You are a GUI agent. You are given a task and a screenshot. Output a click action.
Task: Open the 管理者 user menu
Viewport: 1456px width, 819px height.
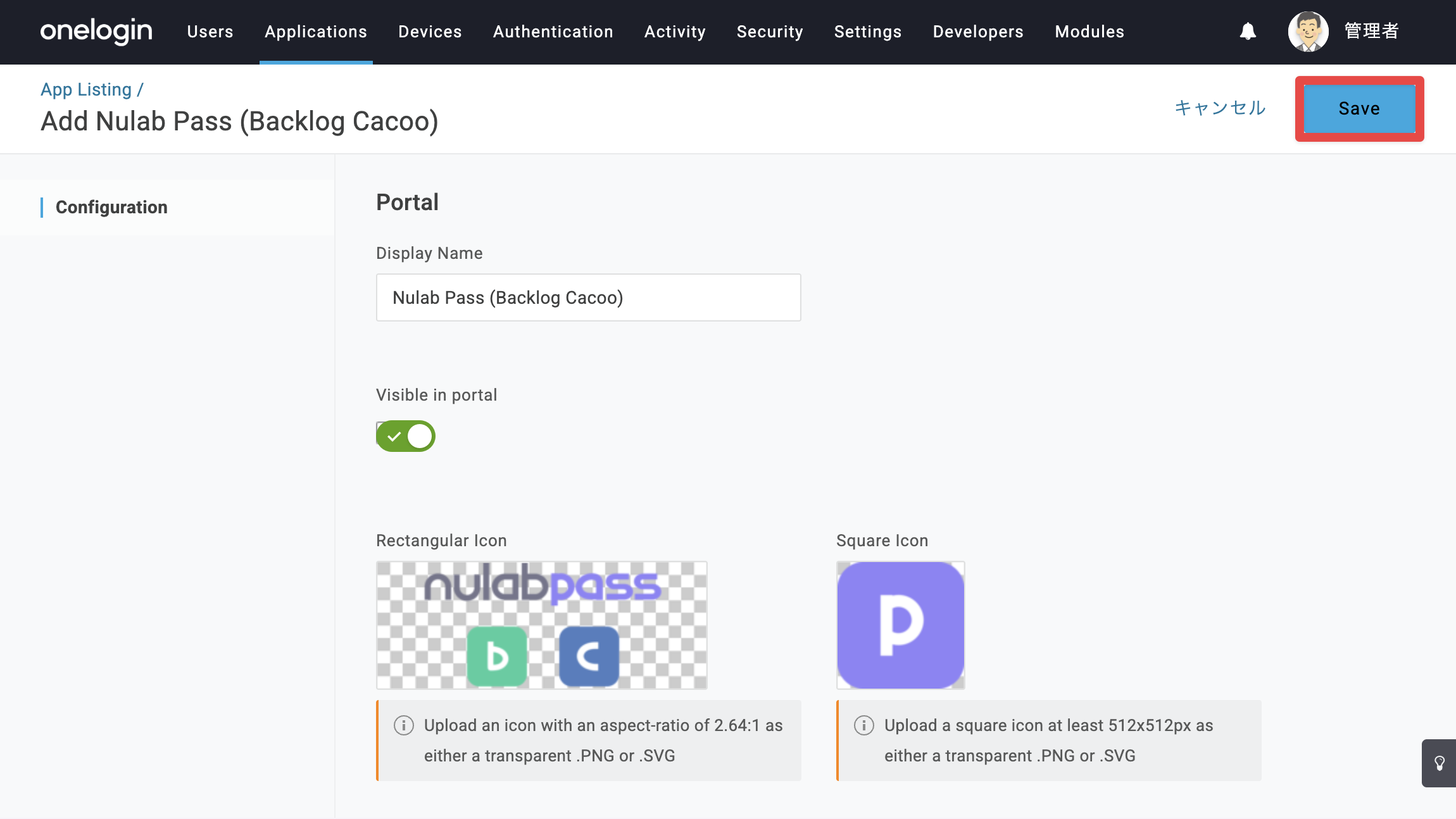[1371, 31]
